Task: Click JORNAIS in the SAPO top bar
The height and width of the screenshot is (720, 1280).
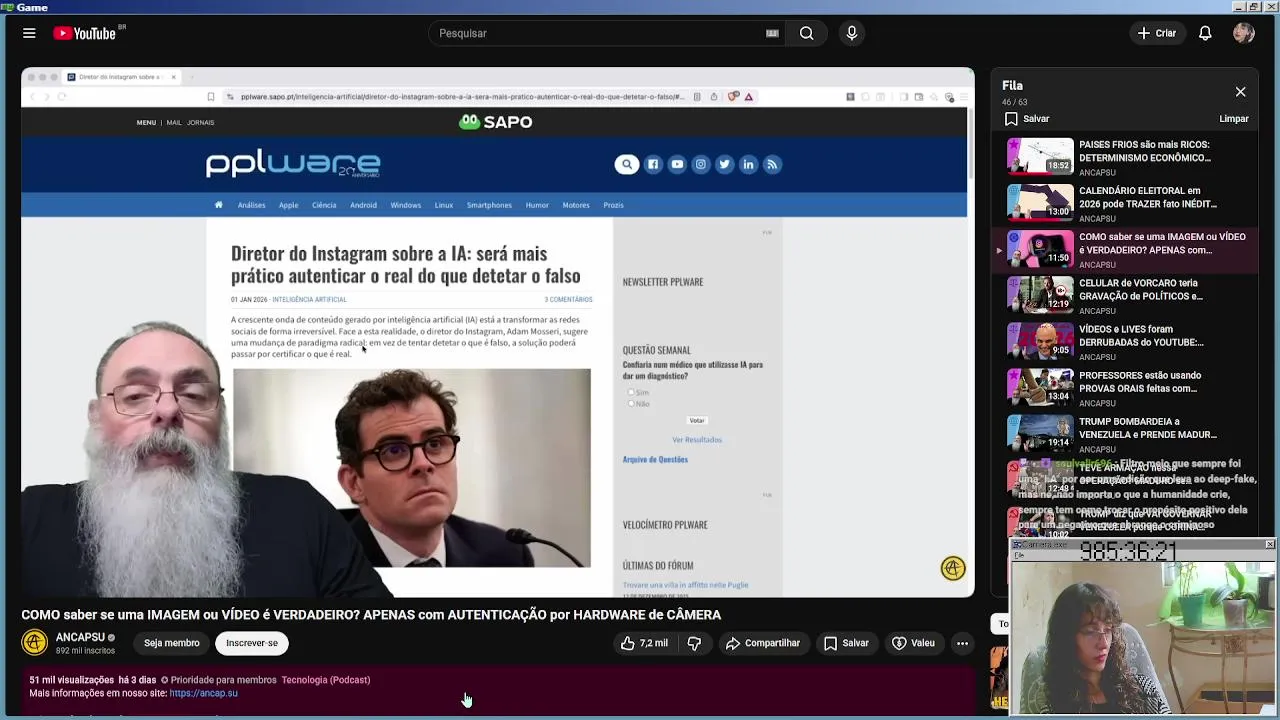Action: pyautogui.click(x=201, y=123)
